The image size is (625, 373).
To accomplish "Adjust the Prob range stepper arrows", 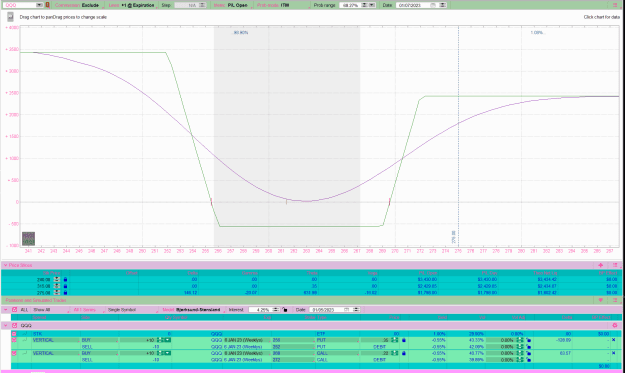I will 364,5.
